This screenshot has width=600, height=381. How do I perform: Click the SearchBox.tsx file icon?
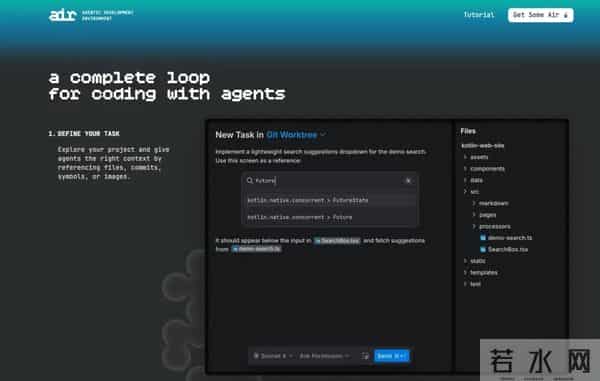(x=483, y=249)
